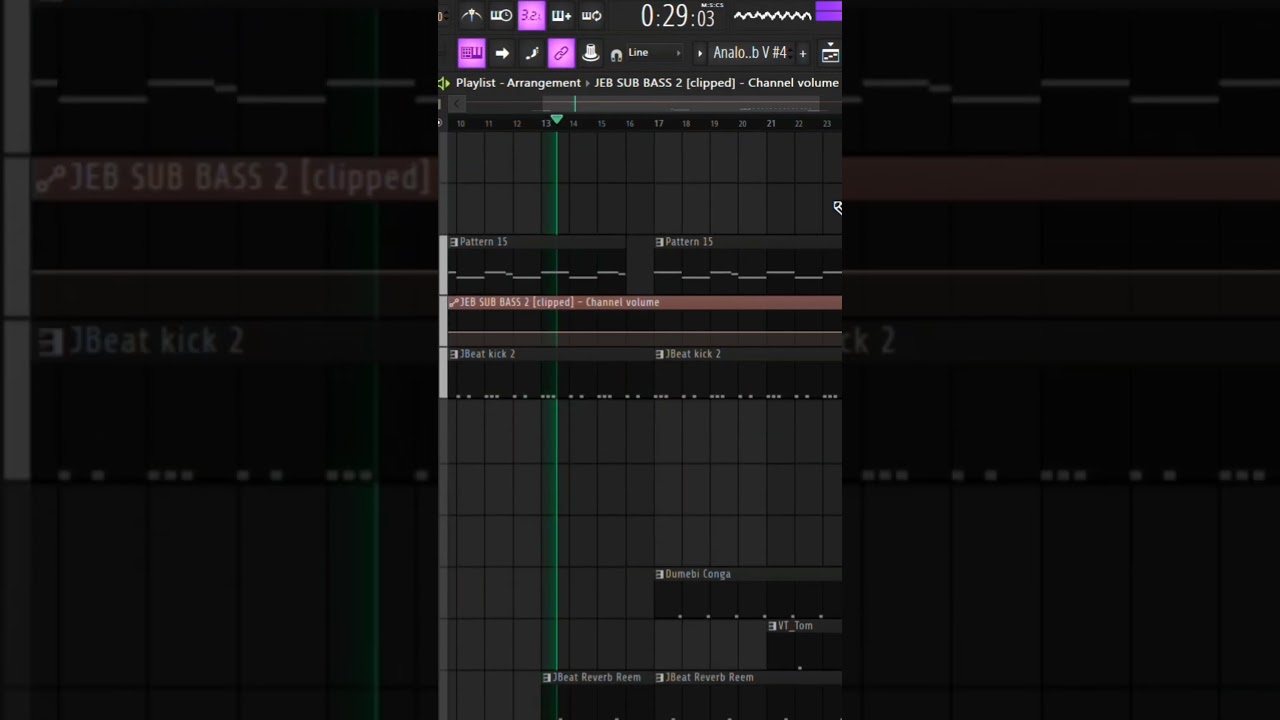Select the second JBeat Reverb Reem clip title
This screenshot has height=720, width=1280.
pyautogui.click(x=710, y=677)
